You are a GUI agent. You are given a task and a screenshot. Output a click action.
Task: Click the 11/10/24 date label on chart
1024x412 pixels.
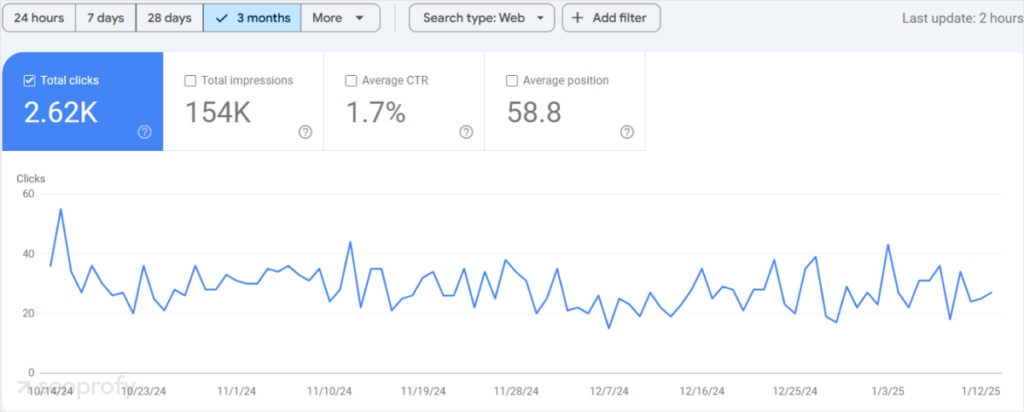[x=330, y=391]
